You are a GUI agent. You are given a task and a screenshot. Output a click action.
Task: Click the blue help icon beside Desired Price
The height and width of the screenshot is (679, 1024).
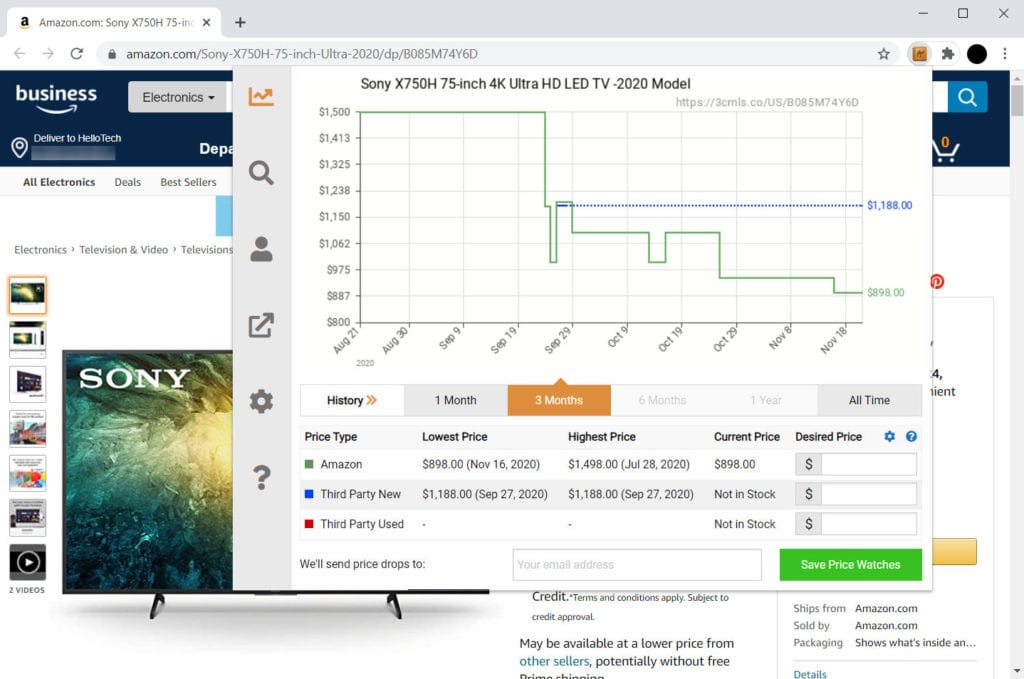(911, 437)
